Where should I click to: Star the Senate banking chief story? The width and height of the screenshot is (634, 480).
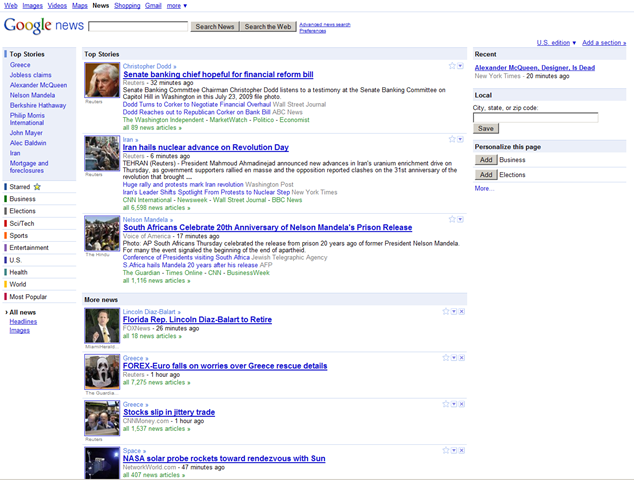452,66
